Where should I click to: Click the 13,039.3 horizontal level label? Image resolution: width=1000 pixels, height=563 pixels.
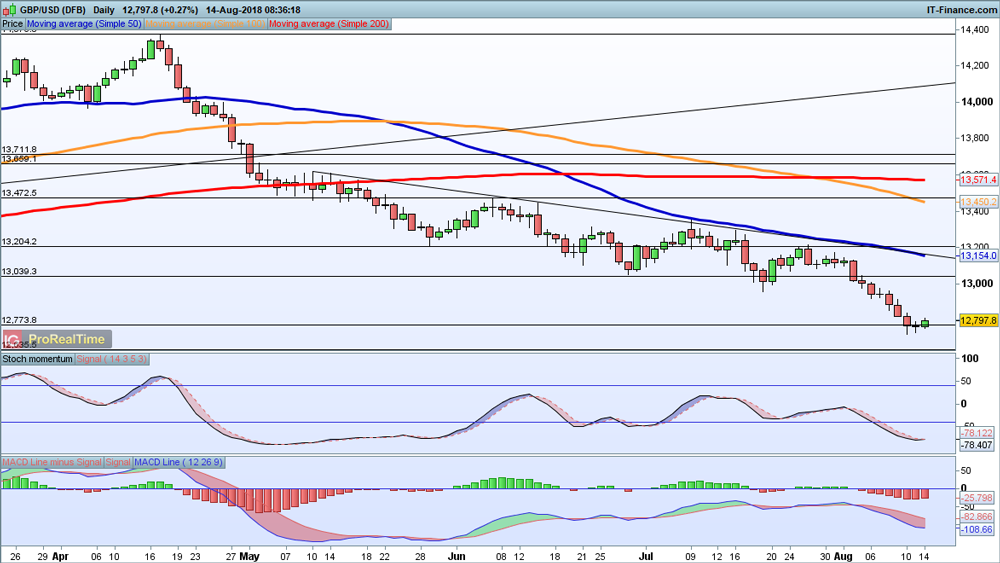(19, 271)
